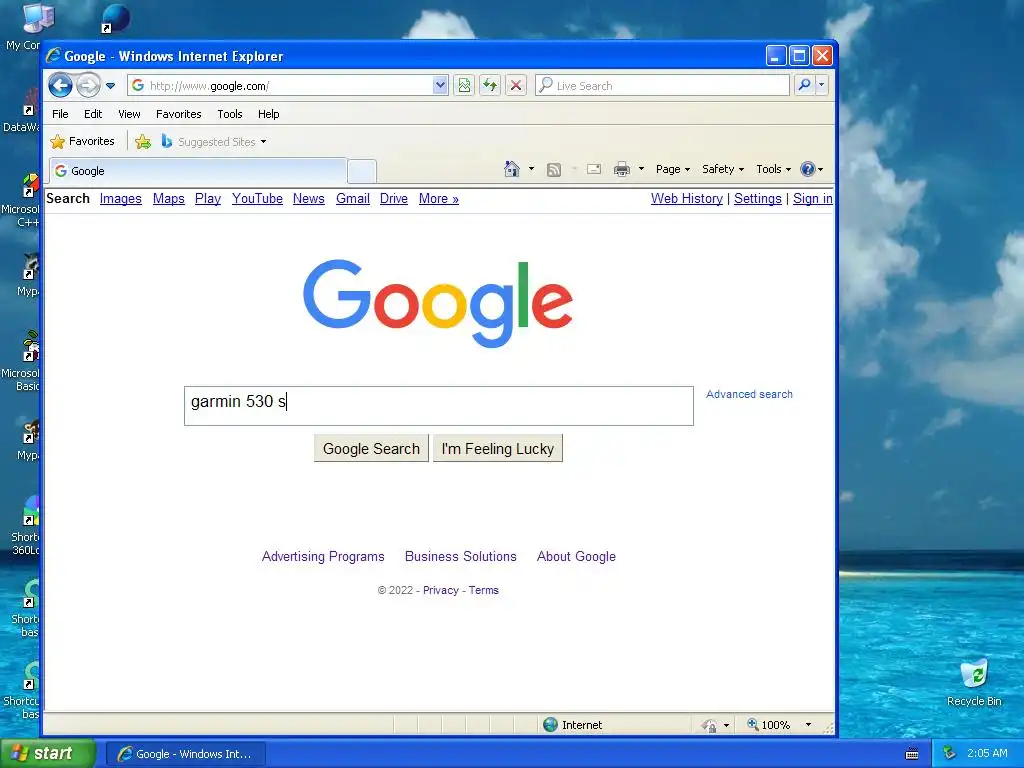
Task: Open Google Maps link
Action: [168, 199]
